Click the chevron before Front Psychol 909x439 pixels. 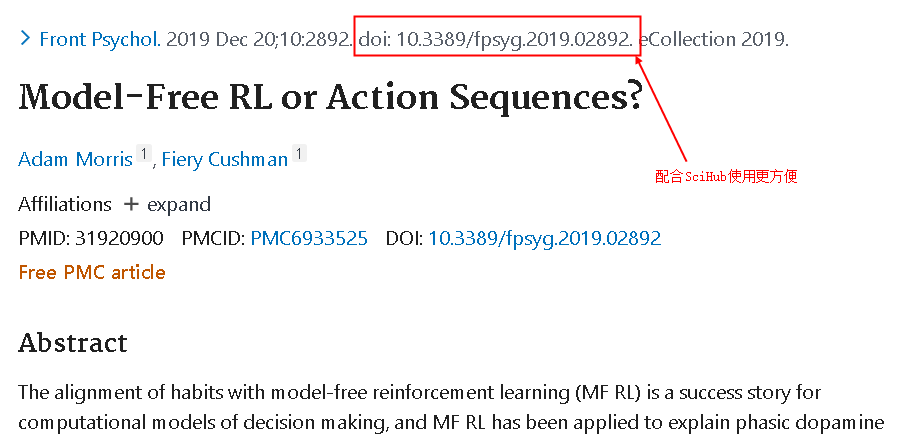[25, 39]
